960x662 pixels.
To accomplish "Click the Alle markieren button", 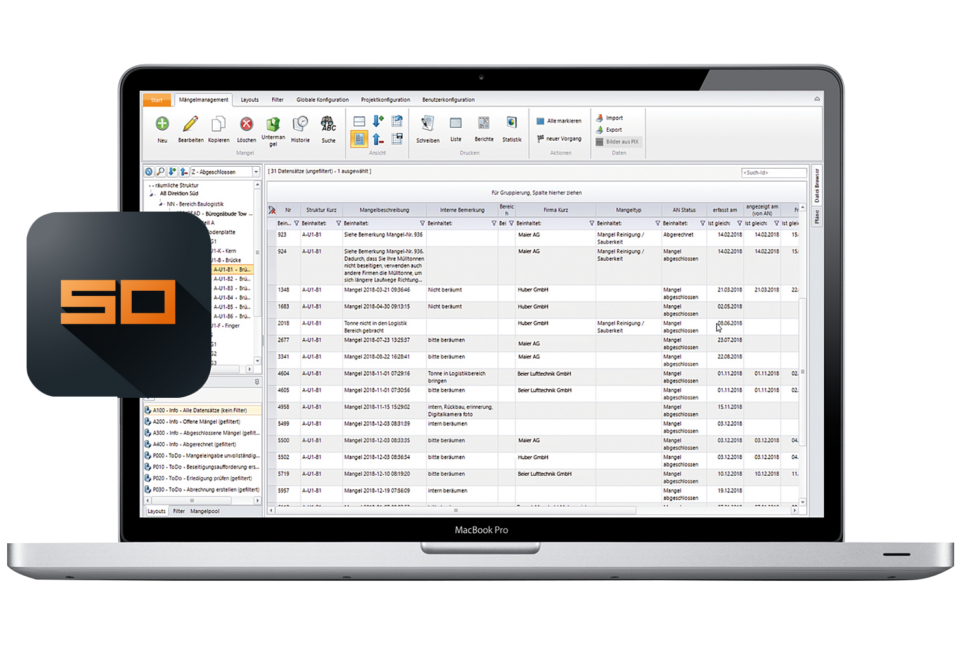I will [559, 121].
